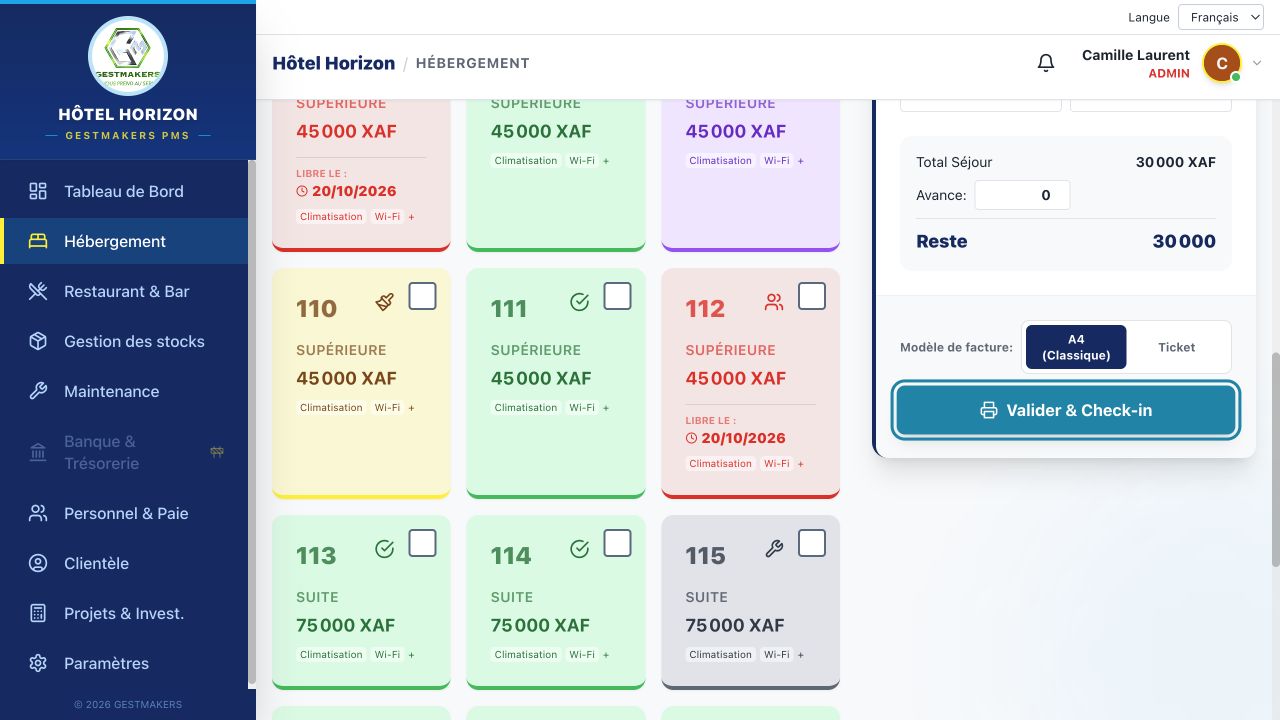Check the box on room 113
Screen dimensions: 1280x720
[x=423, y=543]
